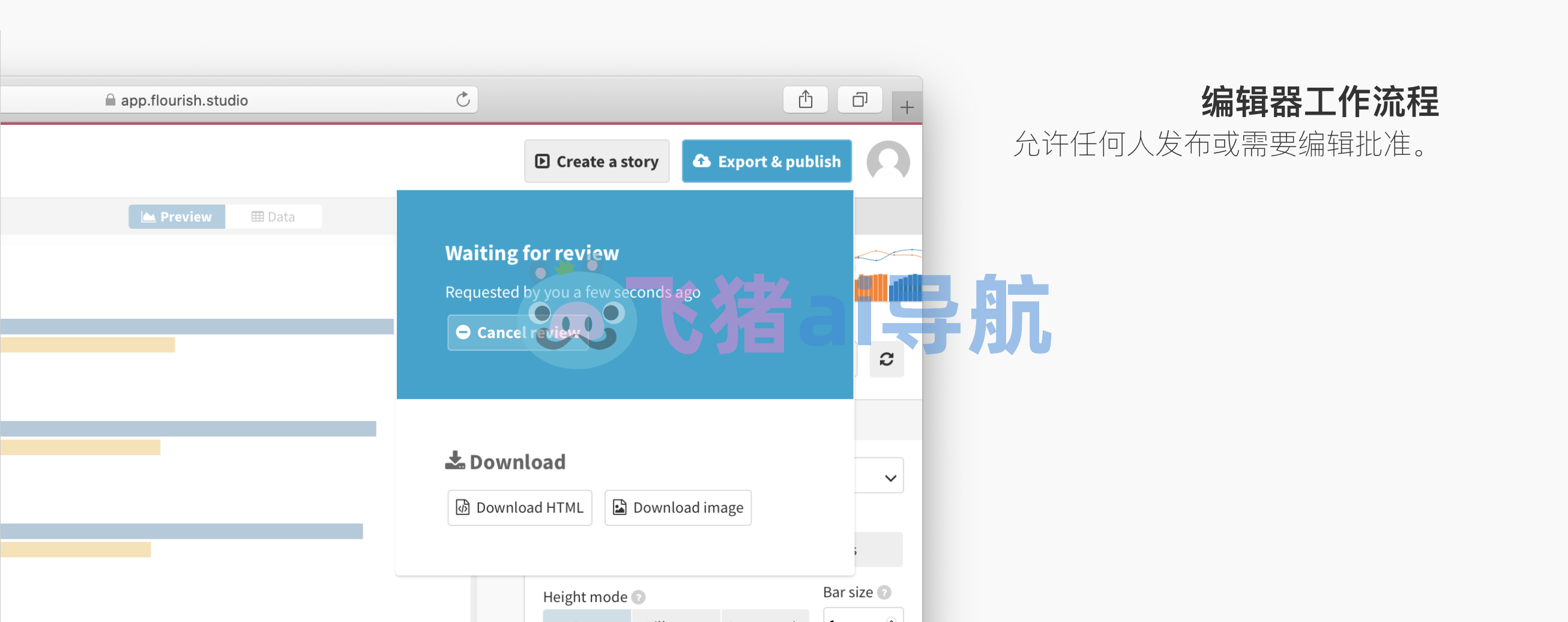This screenshot has width=1568, height=622.
Task: Open the user profile avatar
Action: [887, 162]
